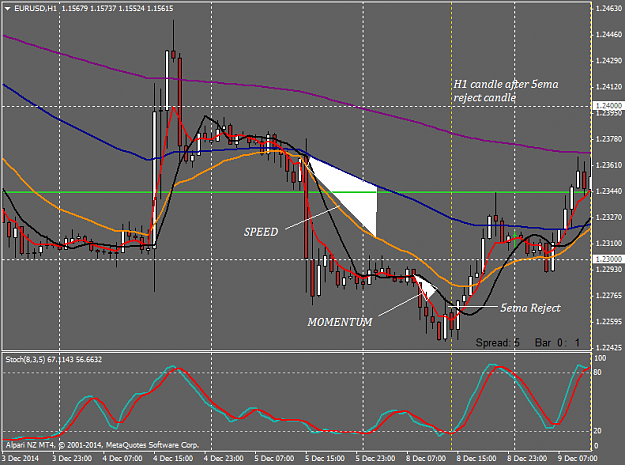Click the '9 Dec 07:00' time label
This screenshot has width=625, height=465.
[x=578, y=458]
